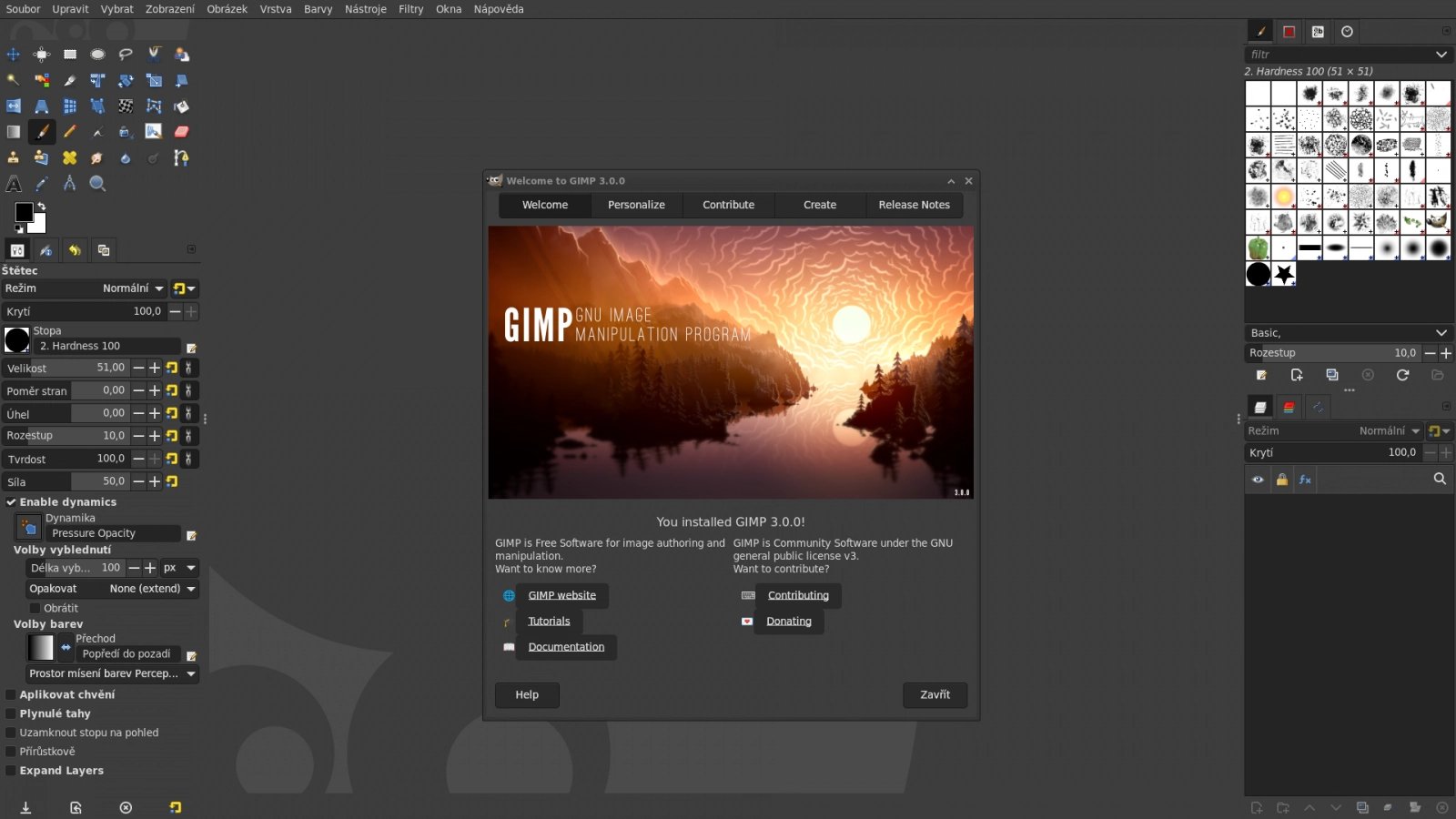
Task: Open the brush Režim Normální dropdown
Action: pyautogui.click(x=85, y=288)
